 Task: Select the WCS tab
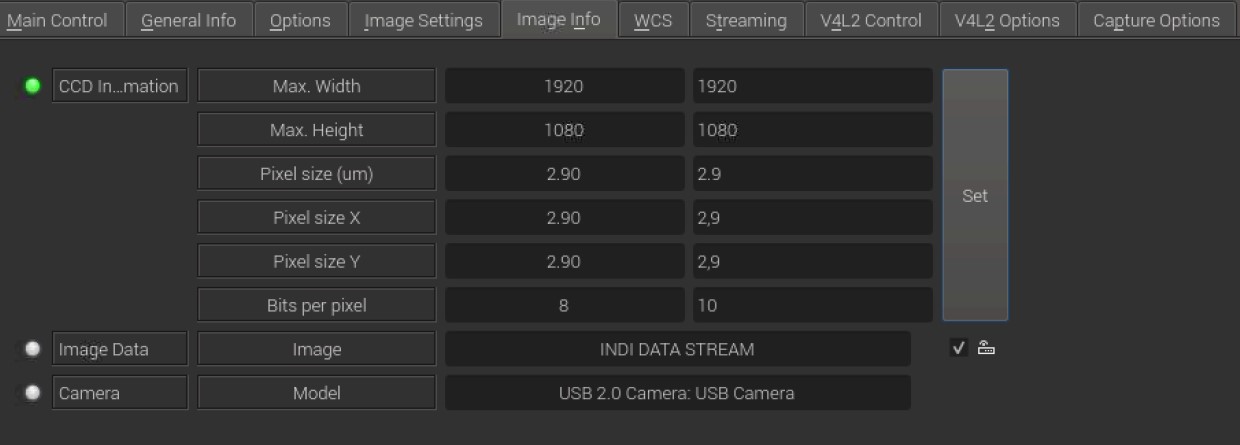[x=653, y=20]
